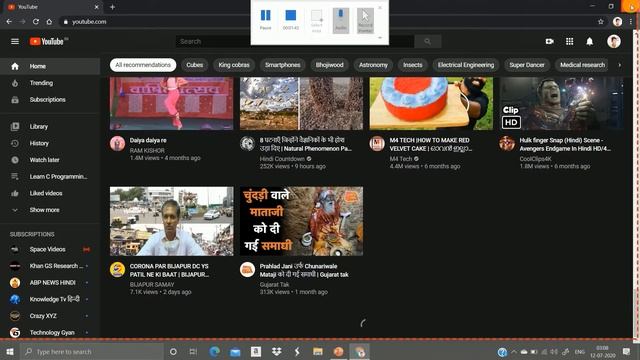This screenshot has height=360, width=640.
Task: Open CORONA PAR BIJAPUR video thumbnail
Action: point(171,221)
